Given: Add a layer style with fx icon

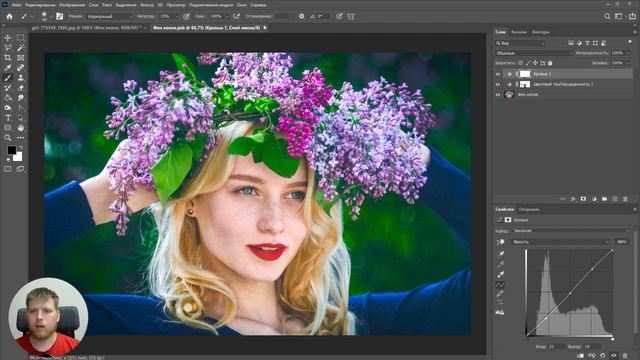Looking at the screenshot, I should click(573, 199).
